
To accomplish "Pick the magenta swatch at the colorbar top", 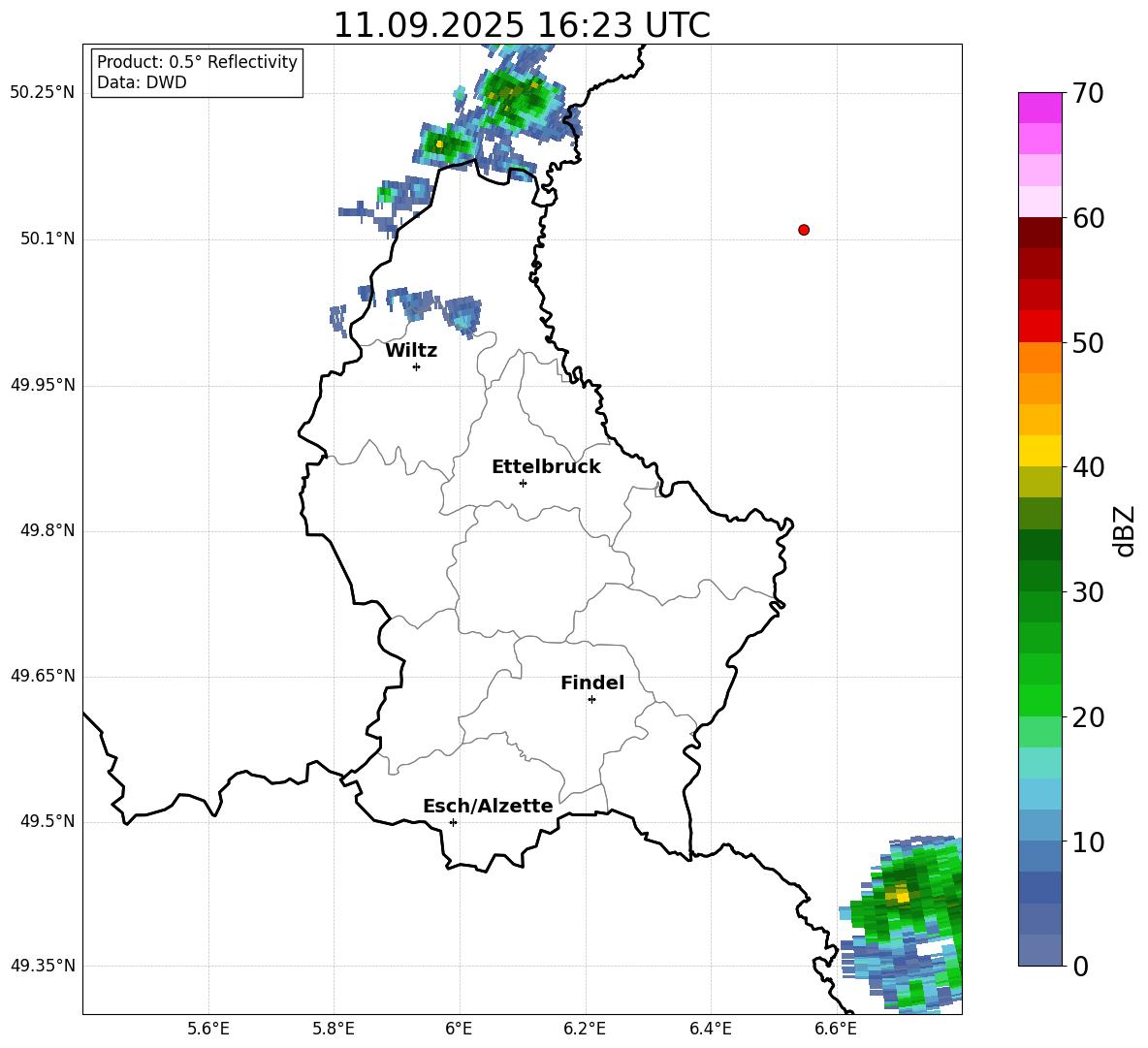I will coord(1040,108).
